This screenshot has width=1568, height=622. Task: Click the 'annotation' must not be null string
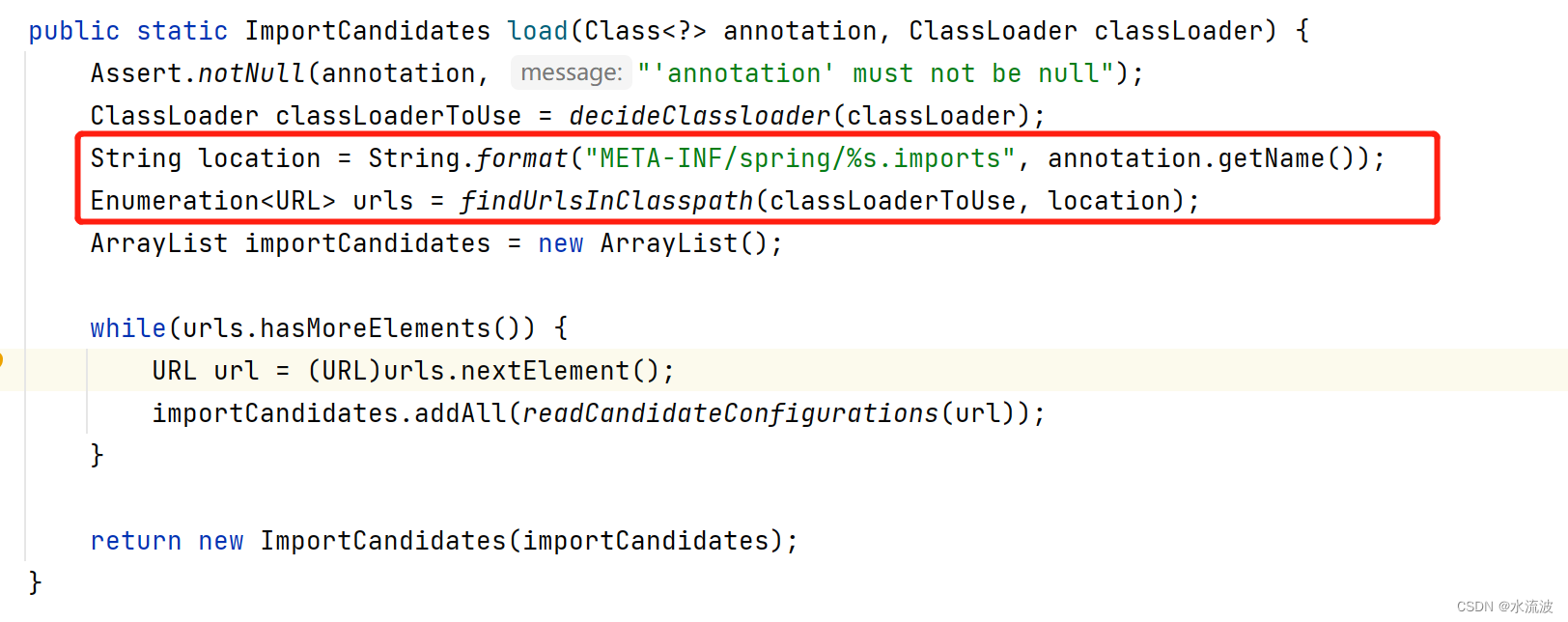tap(877, 73)
